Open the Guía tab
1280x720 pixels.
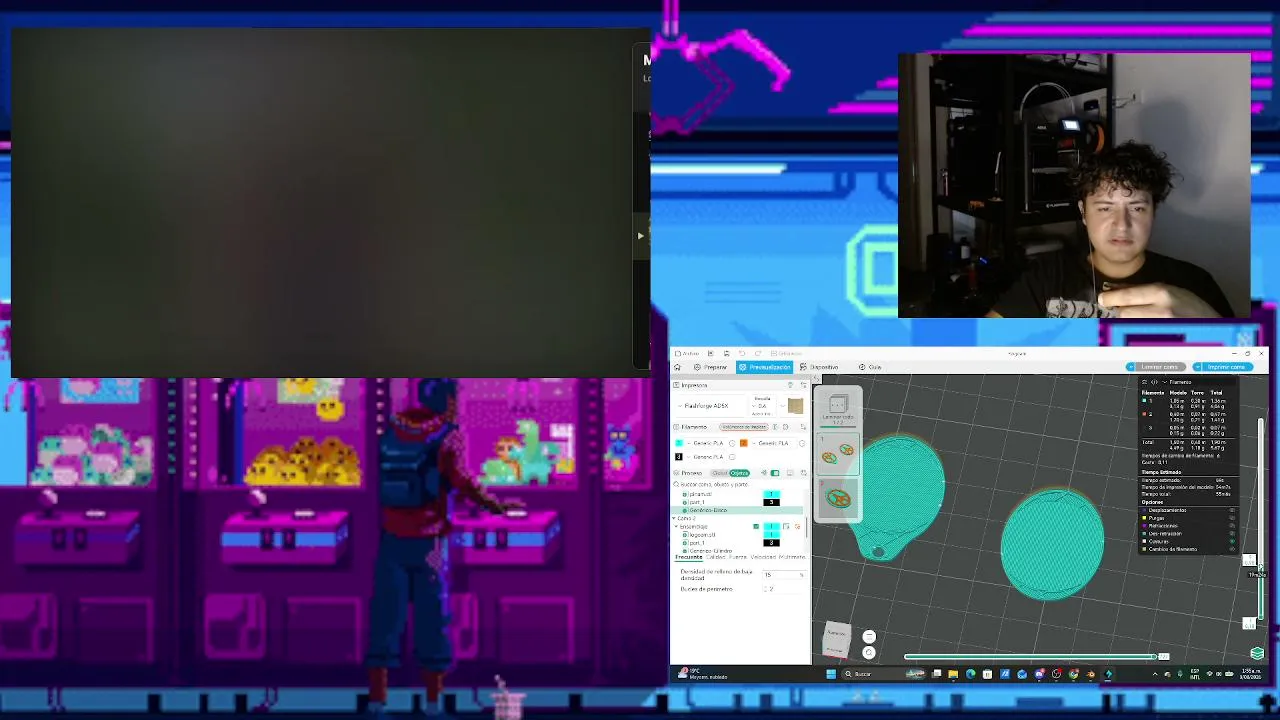pyautogui.click(x=870, y=367)
